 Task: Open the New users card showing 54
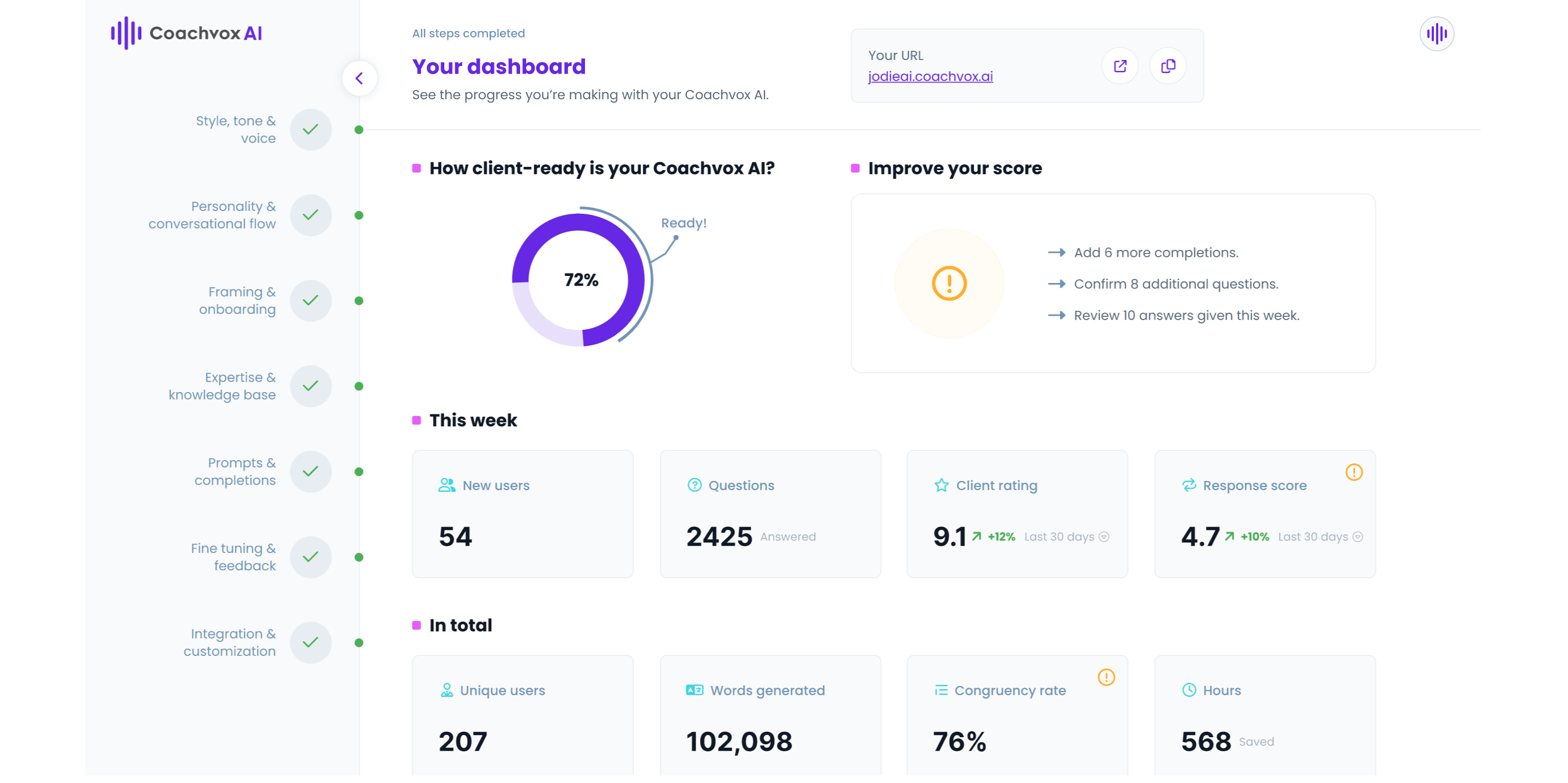point(522,514)
